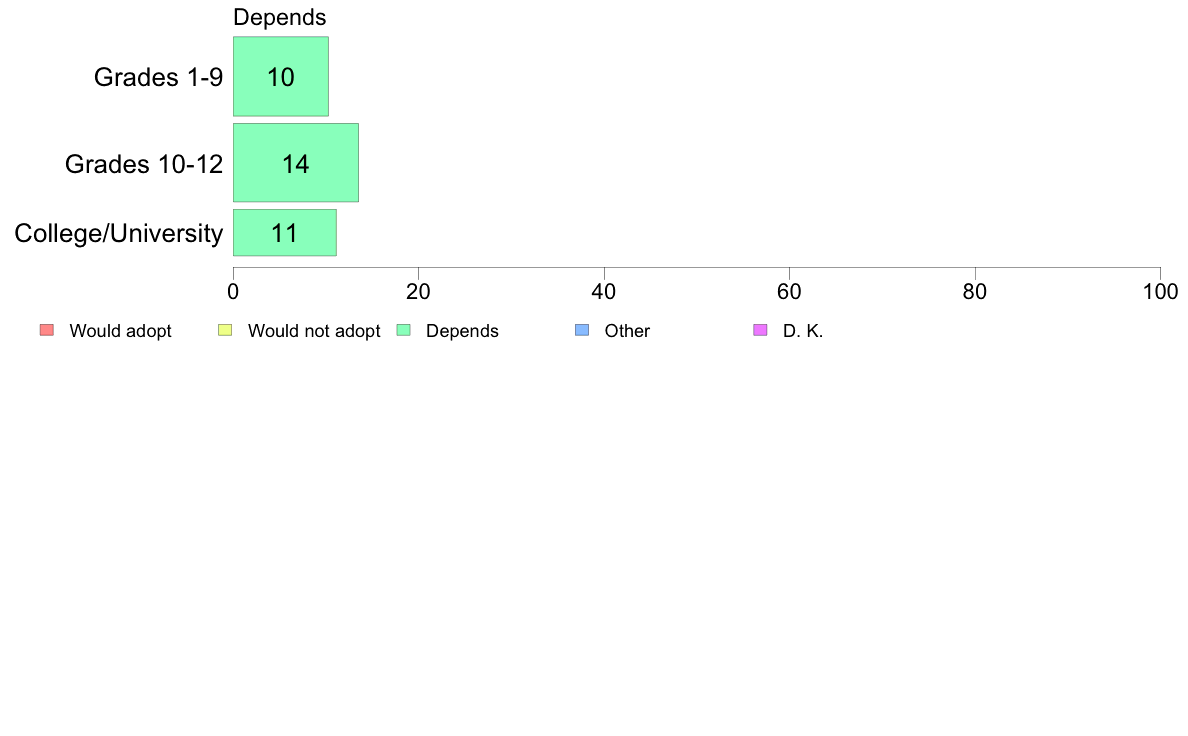
Task: Click the Grades 10-12 axis label
Action: pyautogui.click(x=144, y=164)
